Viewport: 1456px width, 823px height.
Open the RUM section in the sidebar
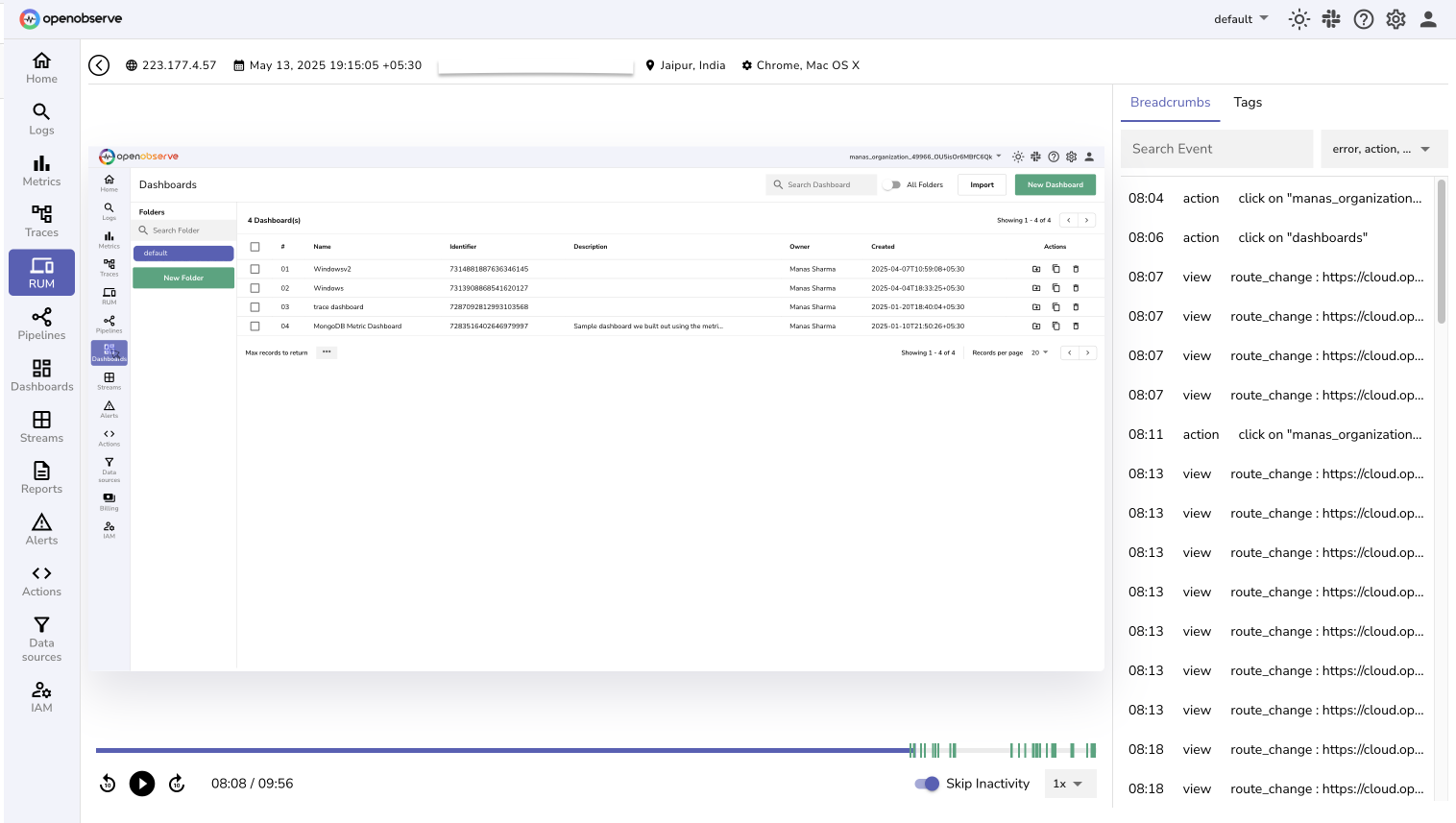[x=41, y=272]
